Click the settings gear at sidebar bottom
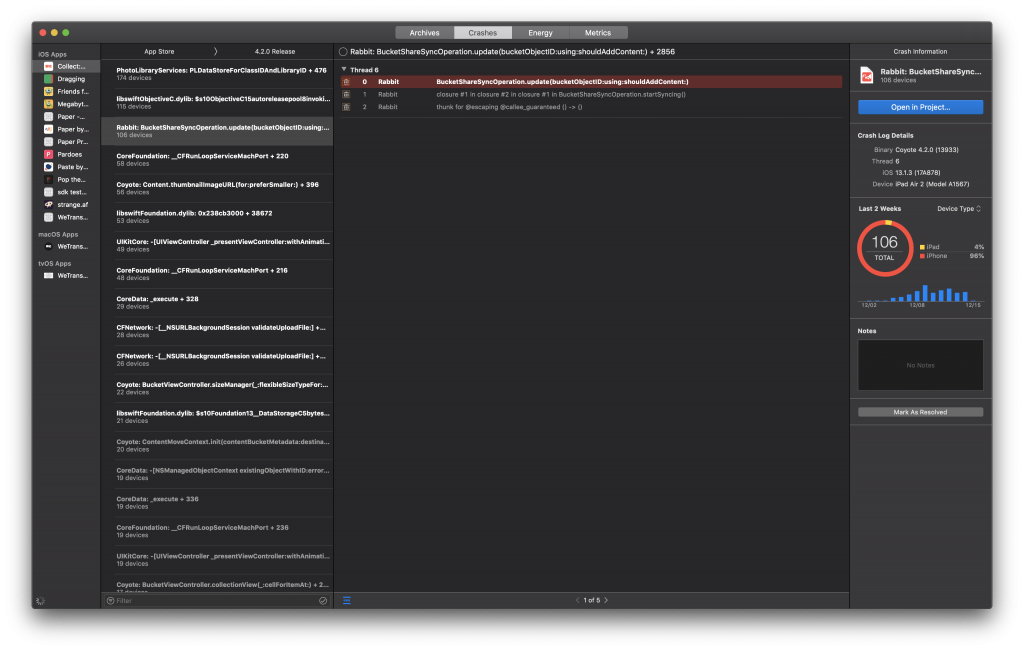 40,601
